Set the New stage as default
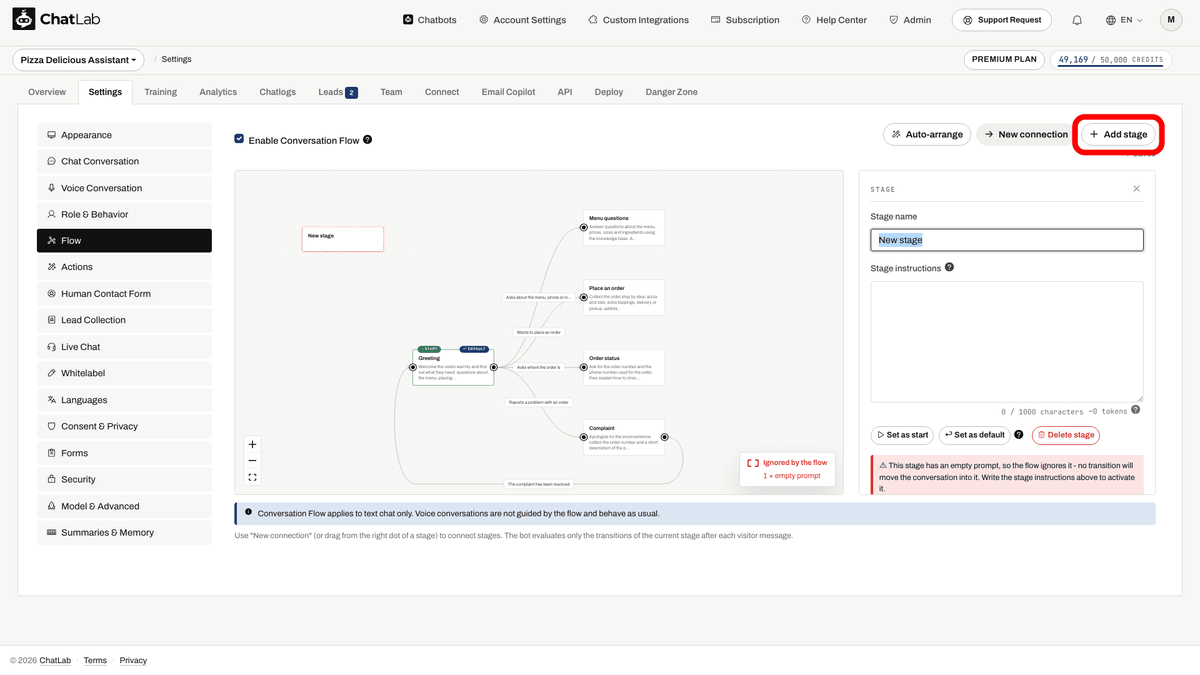 [x=974, y=435]
